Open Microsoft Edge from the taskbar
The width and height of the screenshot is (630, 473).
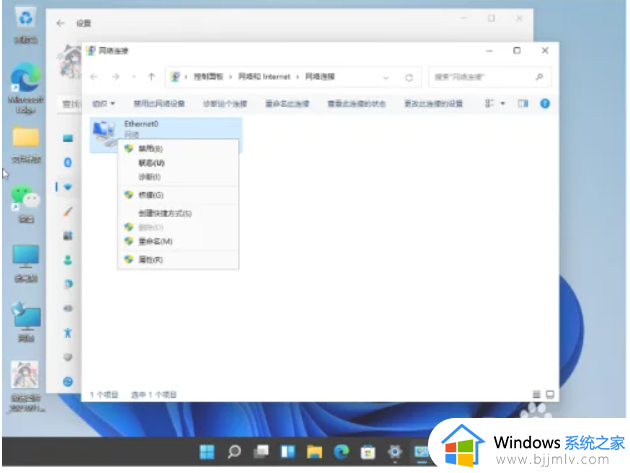342,452
